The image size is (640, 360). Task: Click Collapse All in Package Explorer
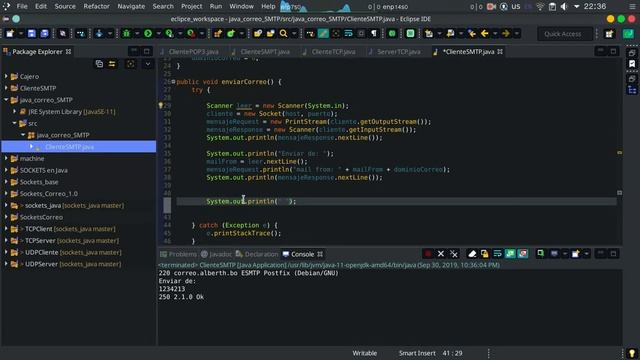coord(99,64)
